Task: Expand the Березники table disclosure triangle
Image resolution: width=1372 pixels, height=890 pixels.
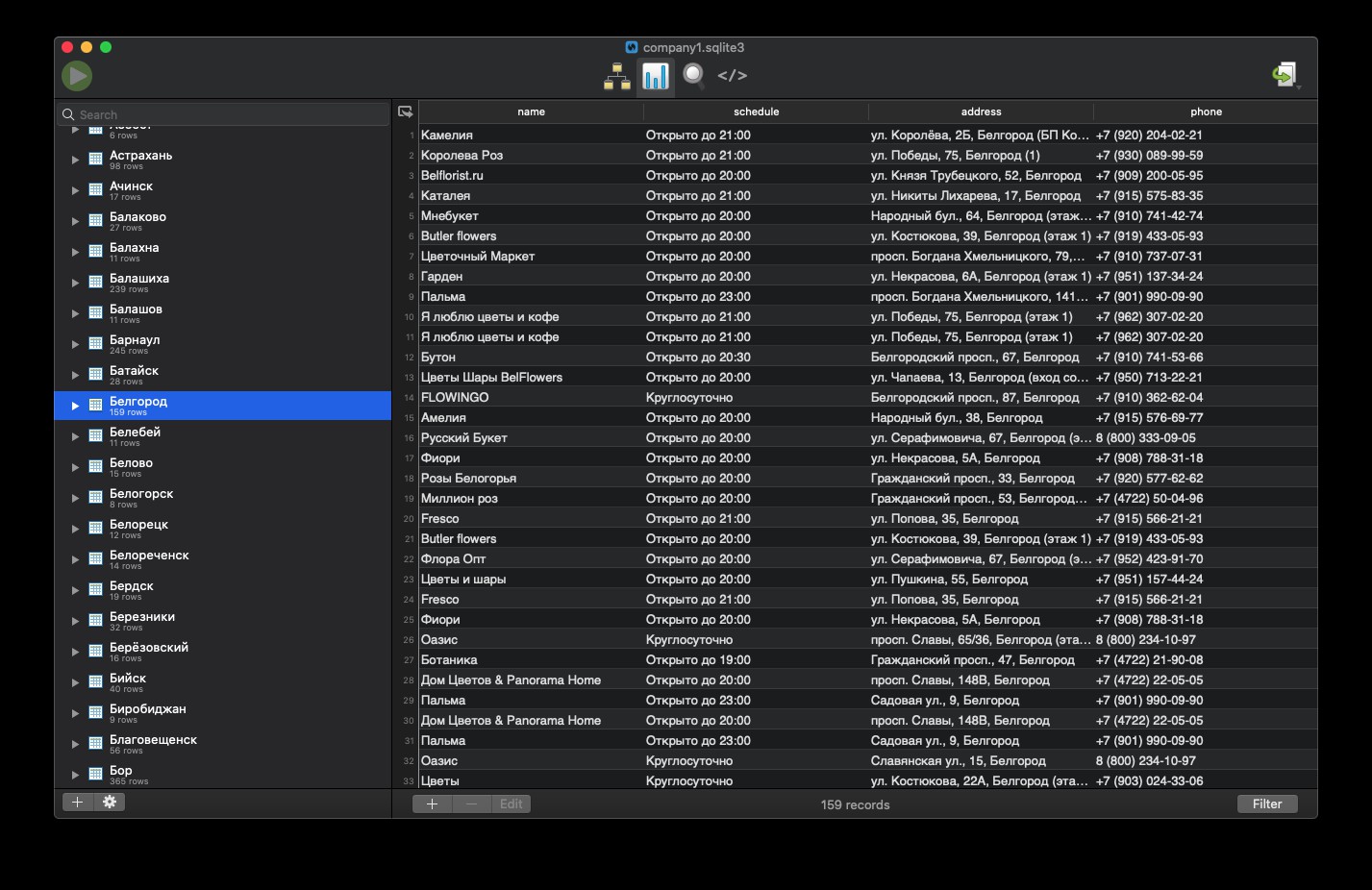Action: [x=75, y=621]
